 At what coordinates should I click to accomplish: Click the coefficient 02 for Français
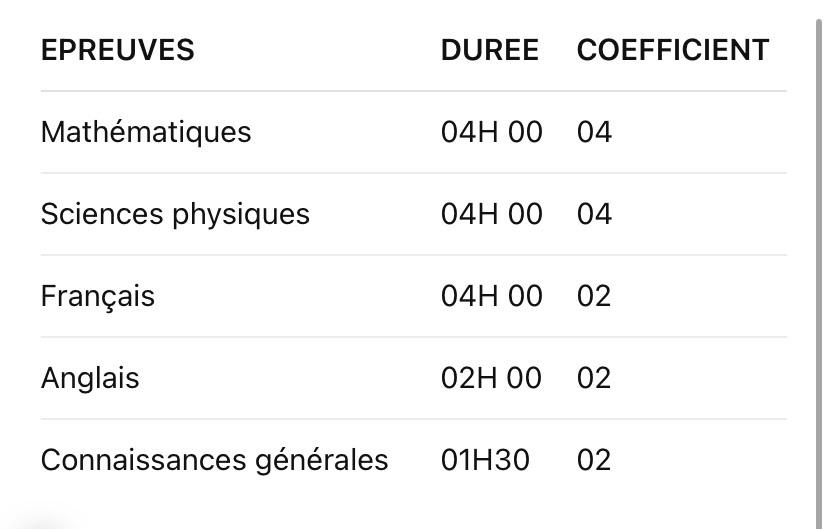[594, 296]
